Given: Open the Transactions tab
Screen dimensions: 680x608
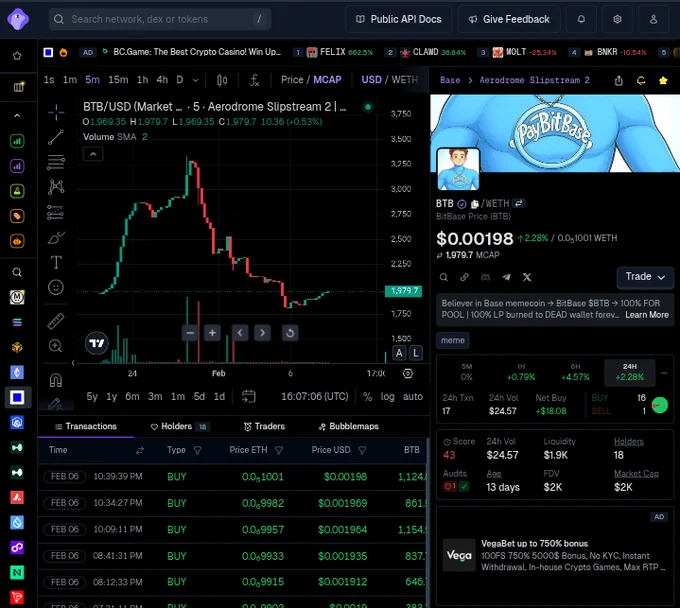Looking at the screenshot, I should (x=86, y=426).
